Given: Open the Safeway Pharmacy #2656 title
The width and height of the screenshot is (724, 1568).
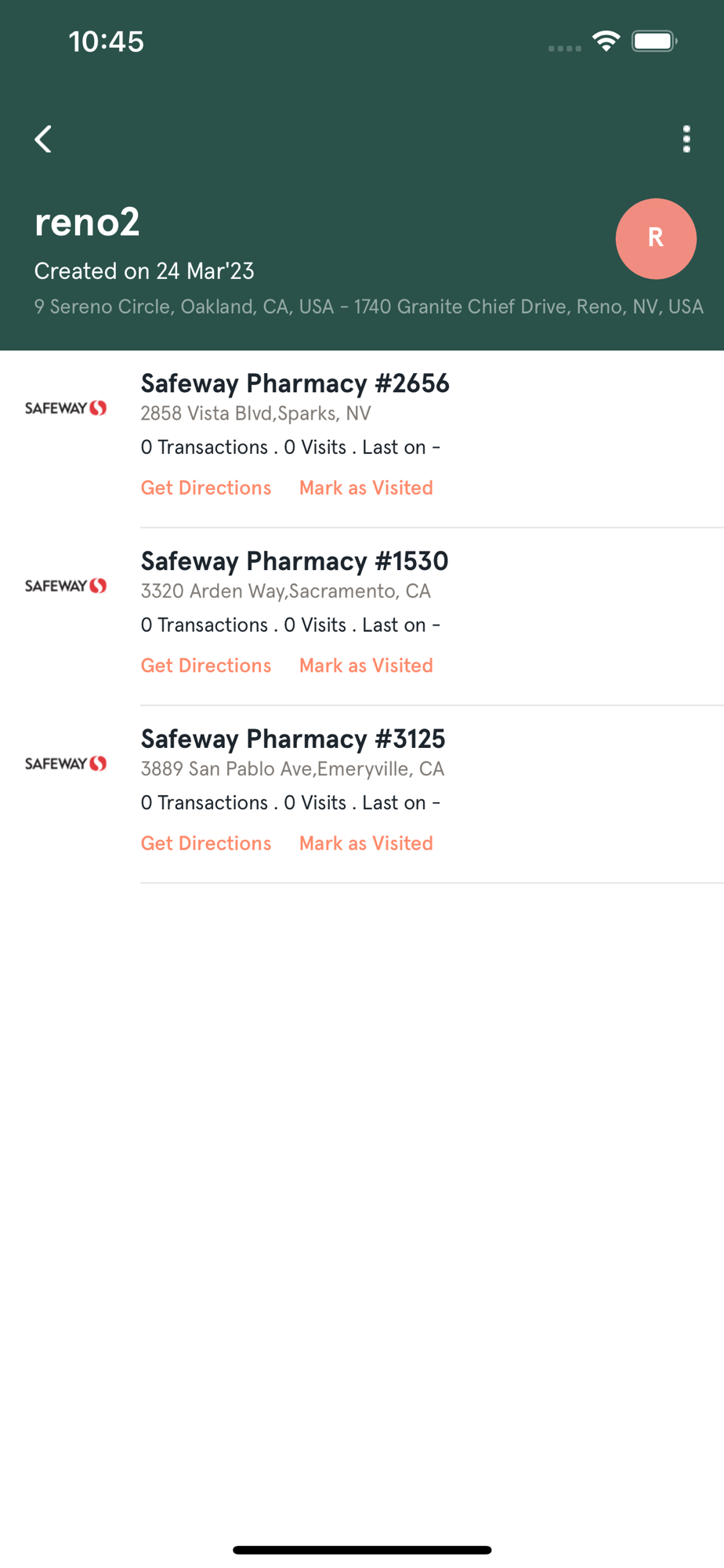Looking at the screenshot, I should point(295,383).
